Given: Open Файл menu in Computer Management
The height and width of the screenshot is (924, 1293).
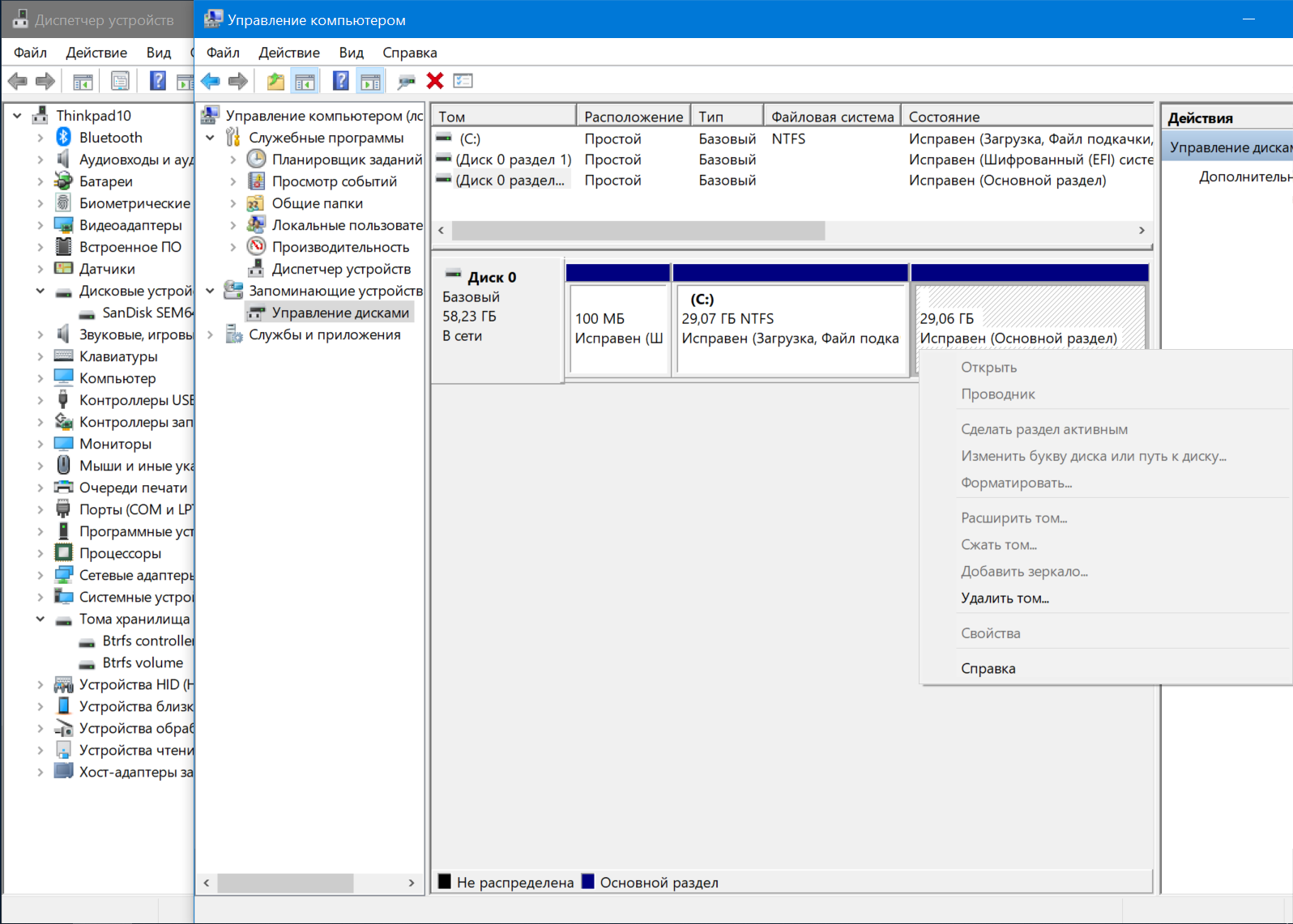Looking at the screenshot, I should click(x=223, y=53).
